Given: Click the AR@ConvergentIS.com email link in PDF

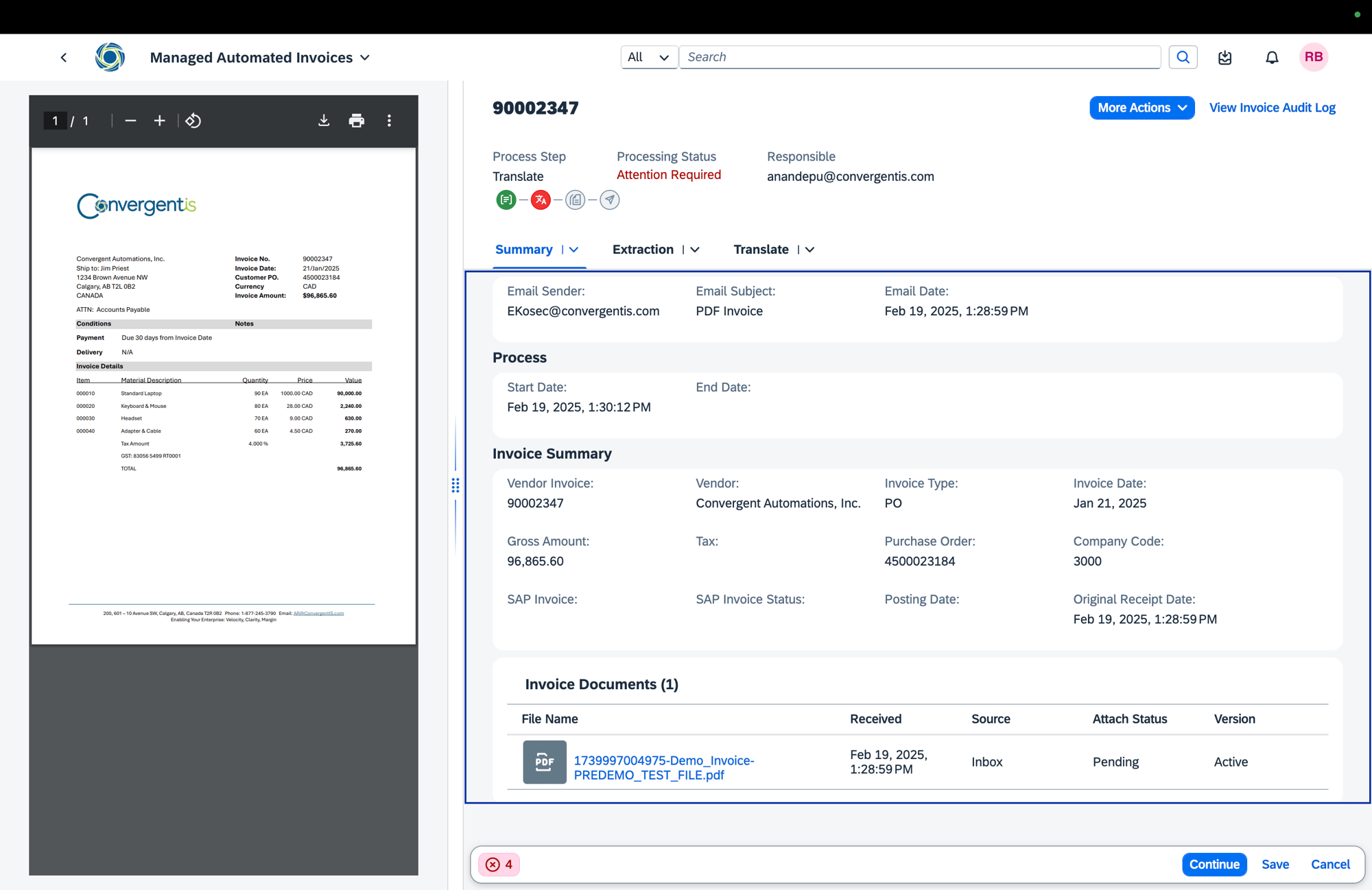Looking at the screenshot, I should [318, 613].
